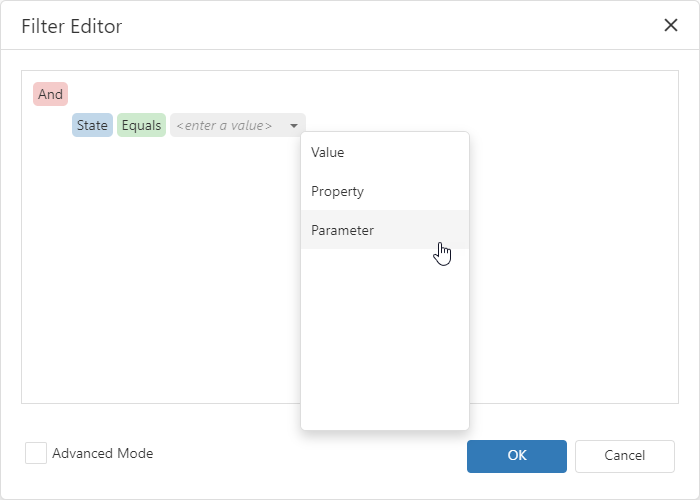The image size is (700, 500).
Task: Select Property from the dropdown menu
Action: click(385, 191)
